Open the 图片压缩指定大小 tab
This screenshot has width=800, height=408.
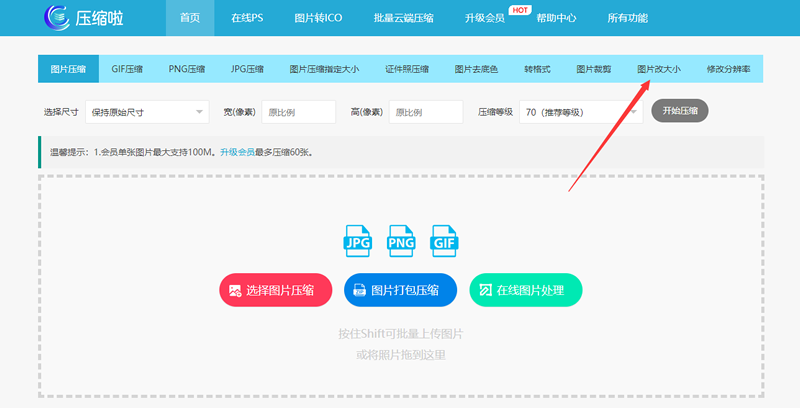324,69
